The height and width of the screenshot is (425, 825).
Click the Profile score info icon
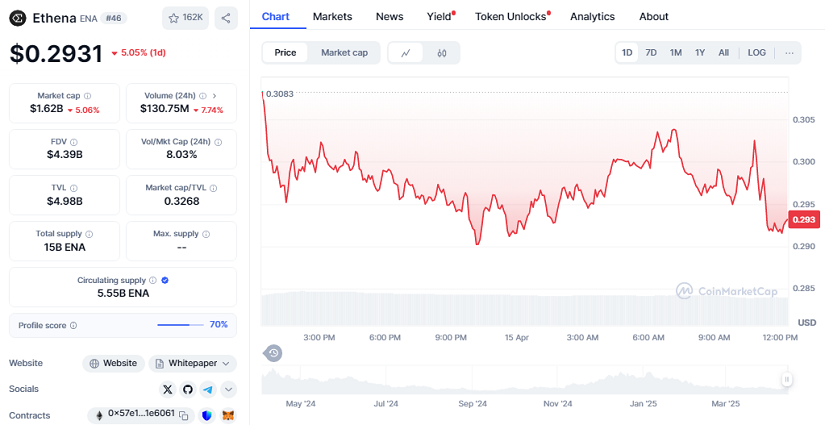(x=73, y=326)
